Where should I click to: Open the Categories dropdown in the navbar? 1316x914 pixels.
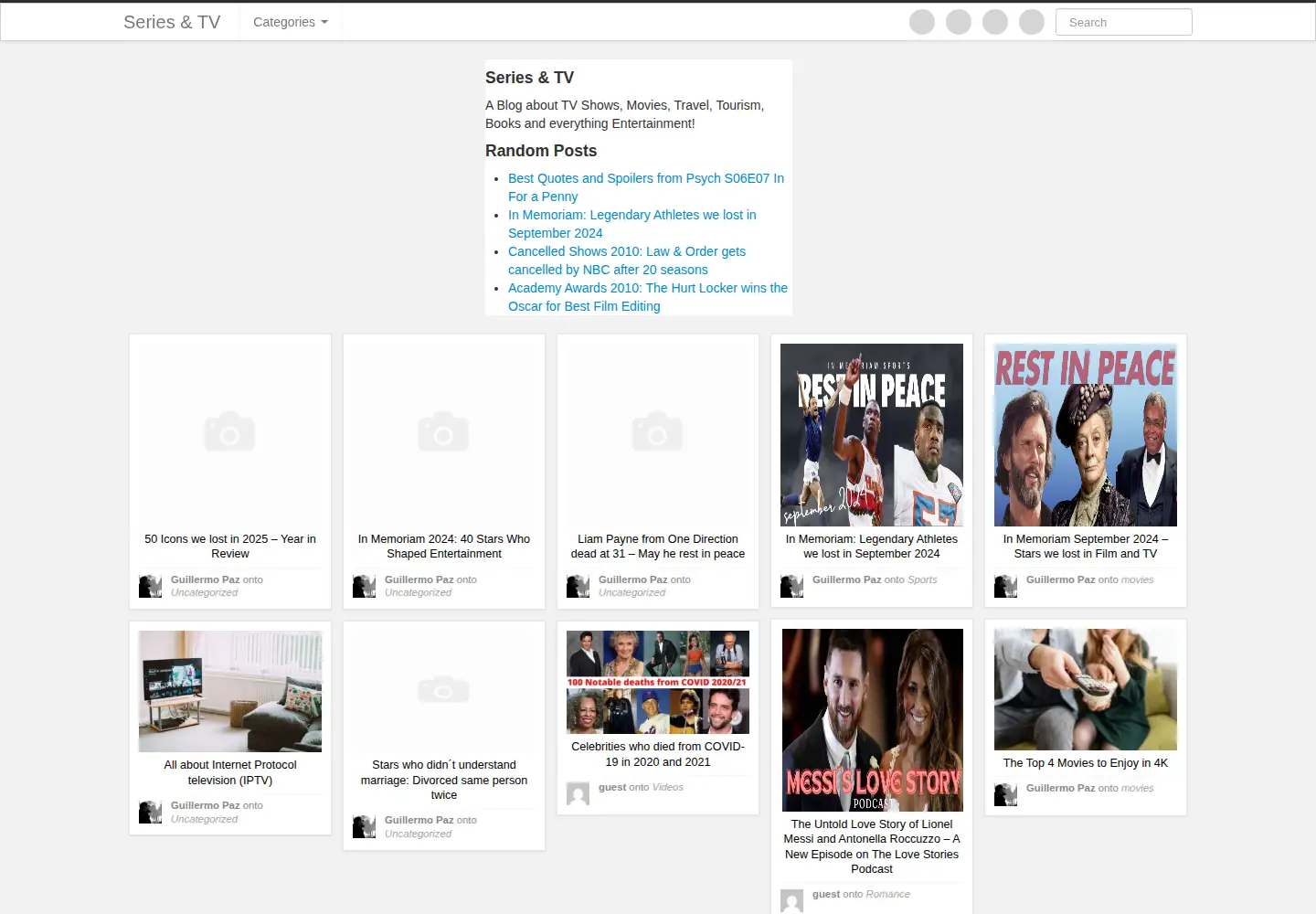(x=290, y=22)
